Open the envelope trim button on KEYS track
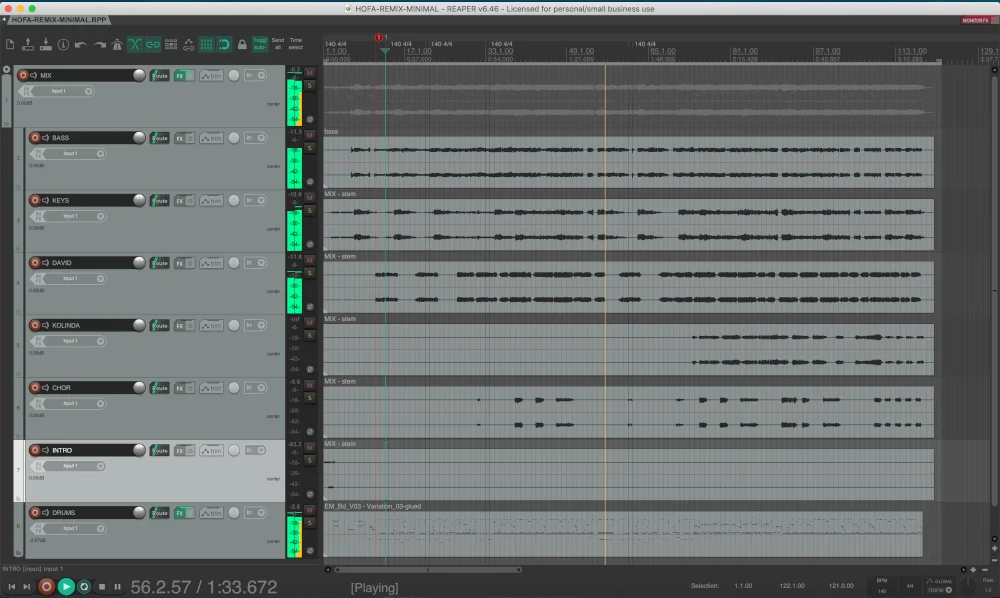Image resolution: width=1000 pixels, height=598 pixels. (x=211, y=200)
